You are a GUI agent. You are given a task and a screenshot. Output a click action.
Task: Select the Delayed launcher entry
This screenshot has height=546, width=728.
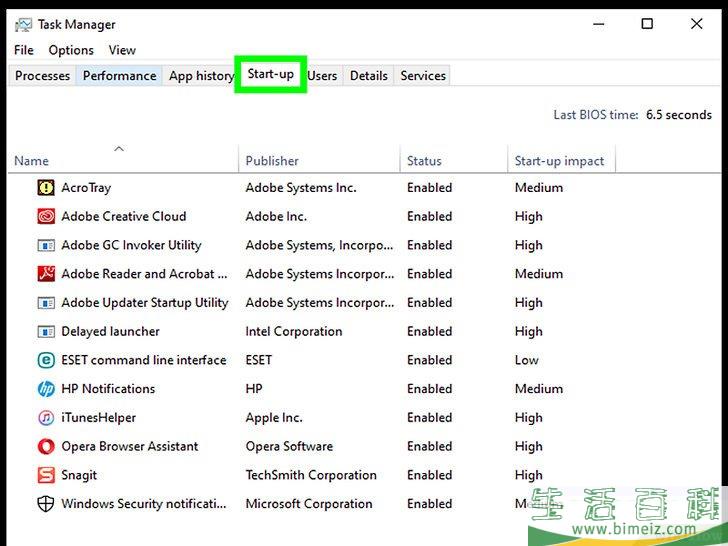point(110,332)
